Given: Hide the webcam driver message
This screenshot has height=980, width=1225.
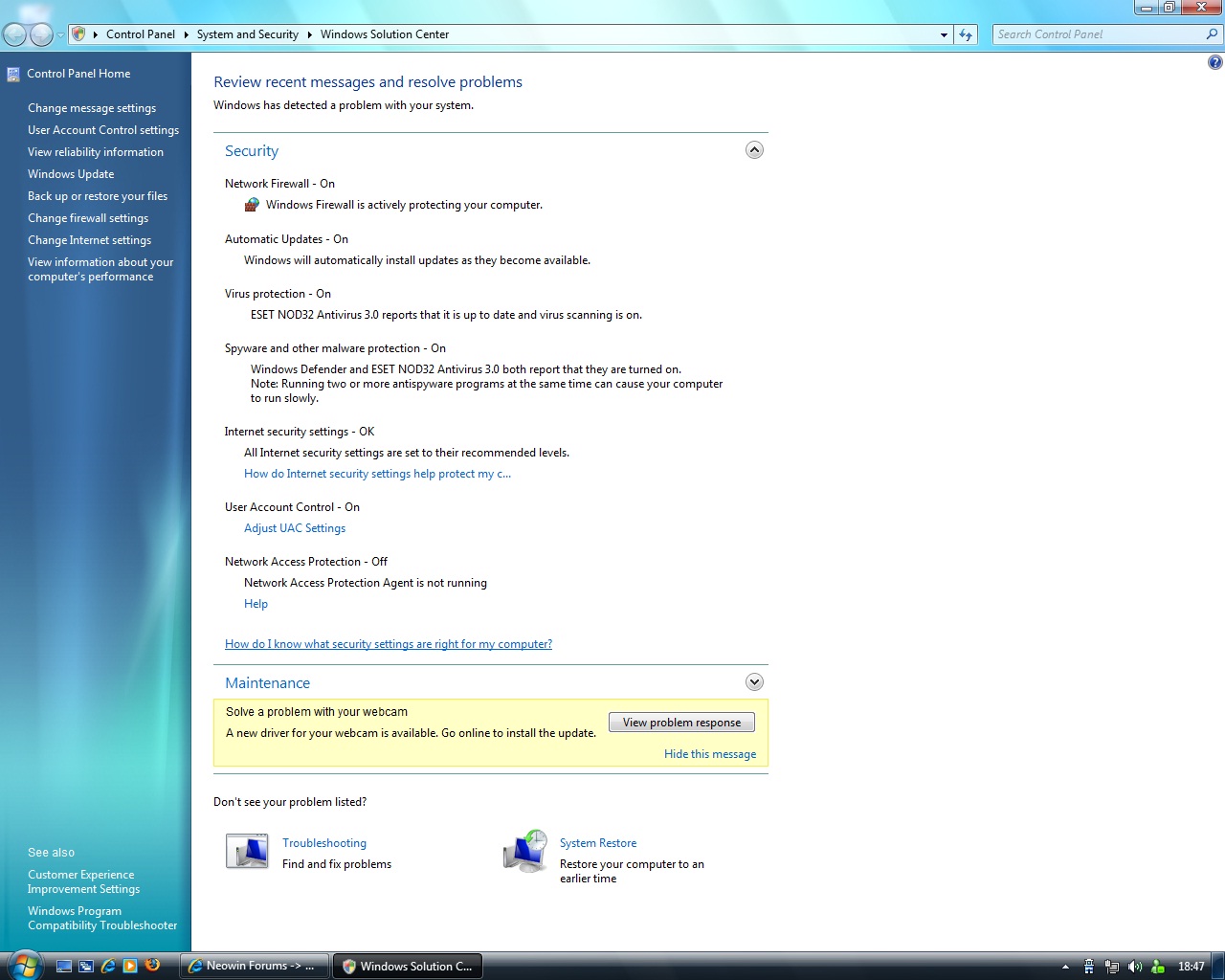Looking at the screenshot, I should [x=709, y=753].
